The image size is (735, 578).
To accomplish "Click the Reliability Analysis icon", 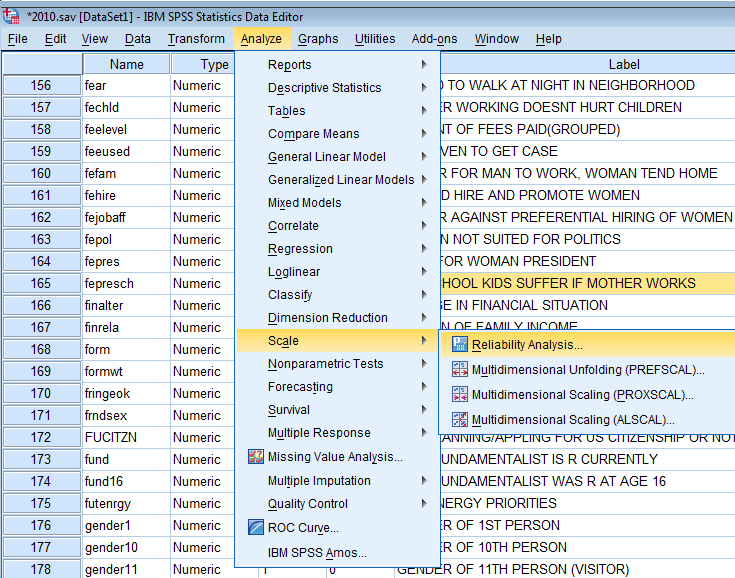I will pyautogui.click(x=460, y=345).
